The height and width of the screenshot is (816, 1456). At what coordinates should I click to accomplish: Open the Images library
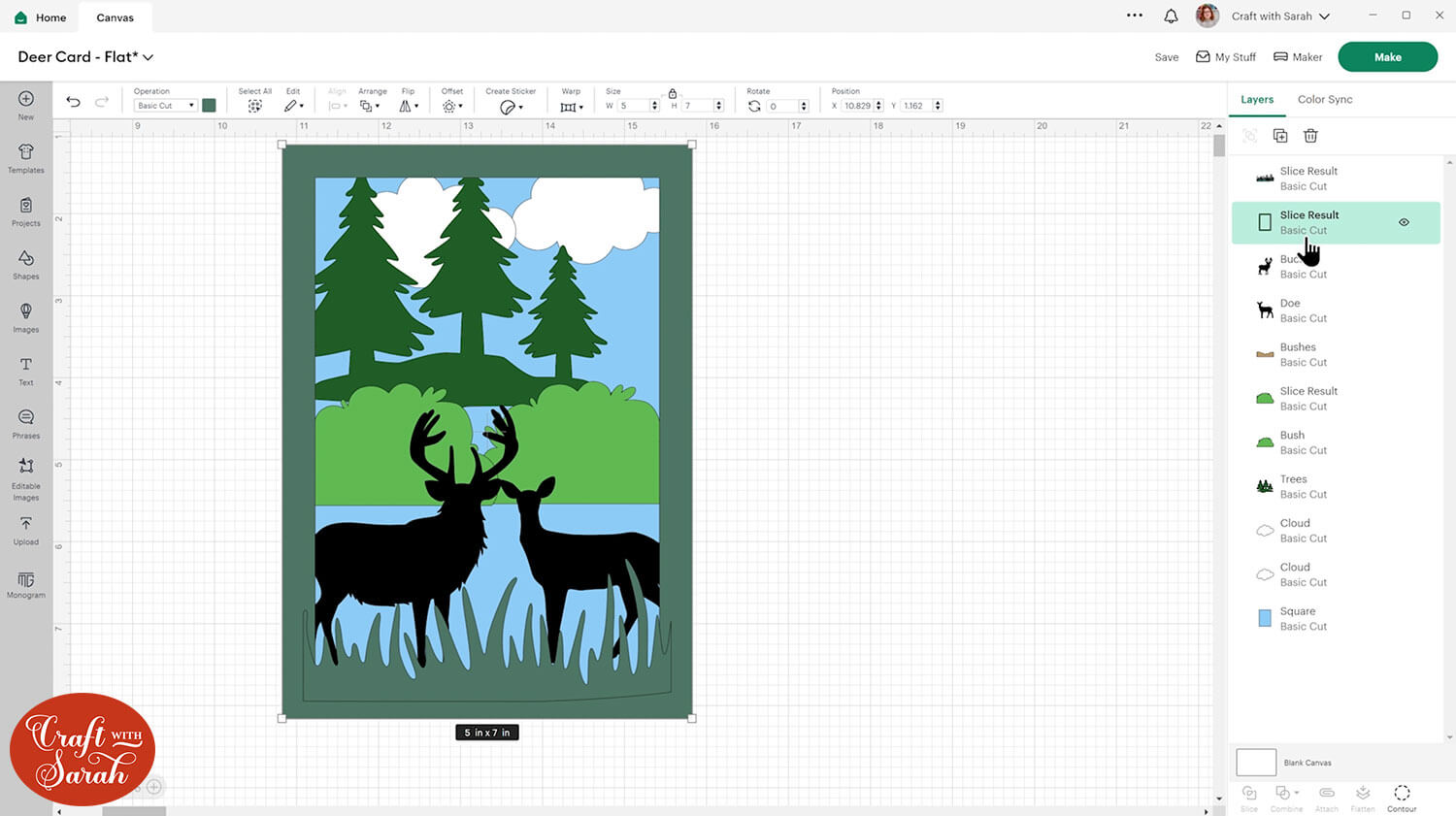26,316
